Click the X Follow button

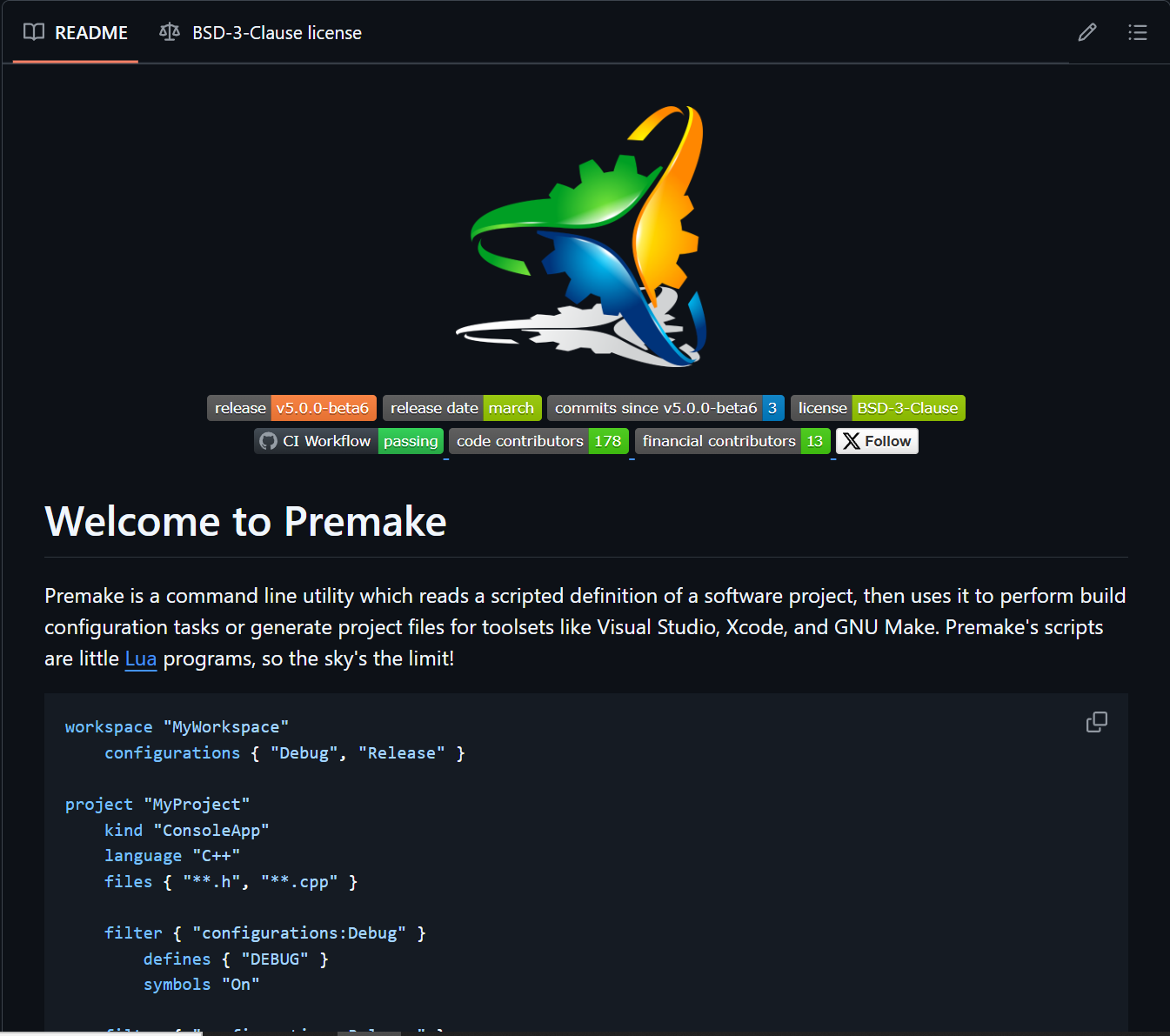point(877,441)
